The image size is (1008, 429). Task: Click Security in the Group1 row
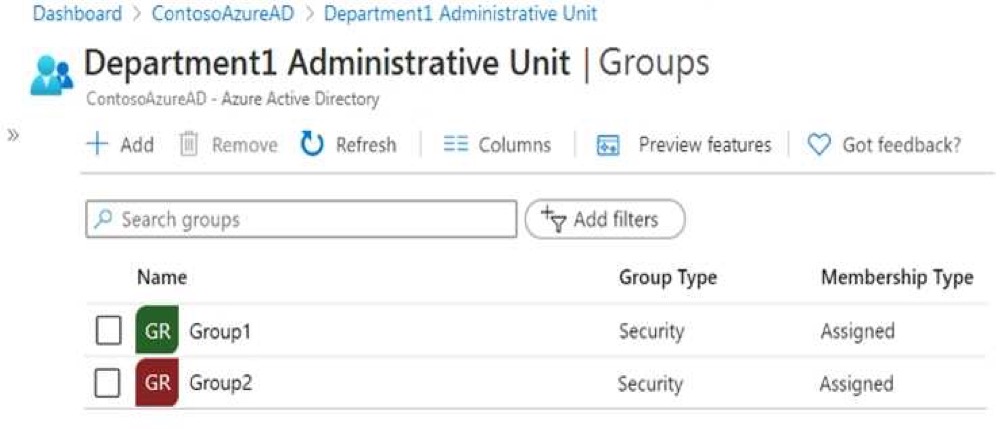(x=651, y=332)
